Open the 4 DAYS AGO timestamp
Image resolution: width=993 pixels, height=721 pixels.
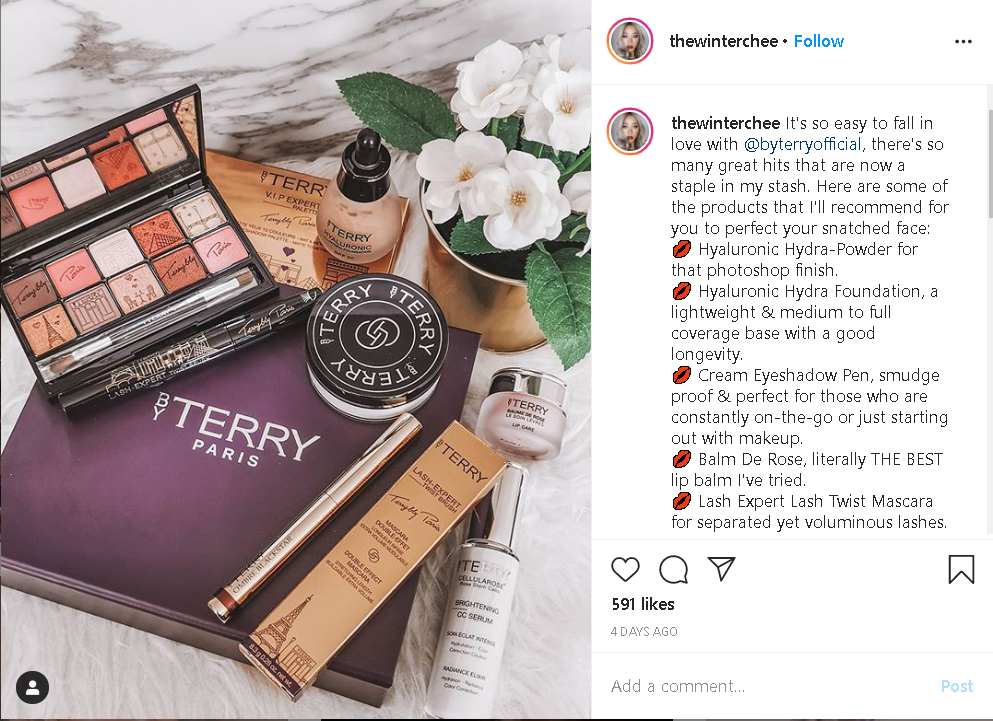(x=644, y=632)
